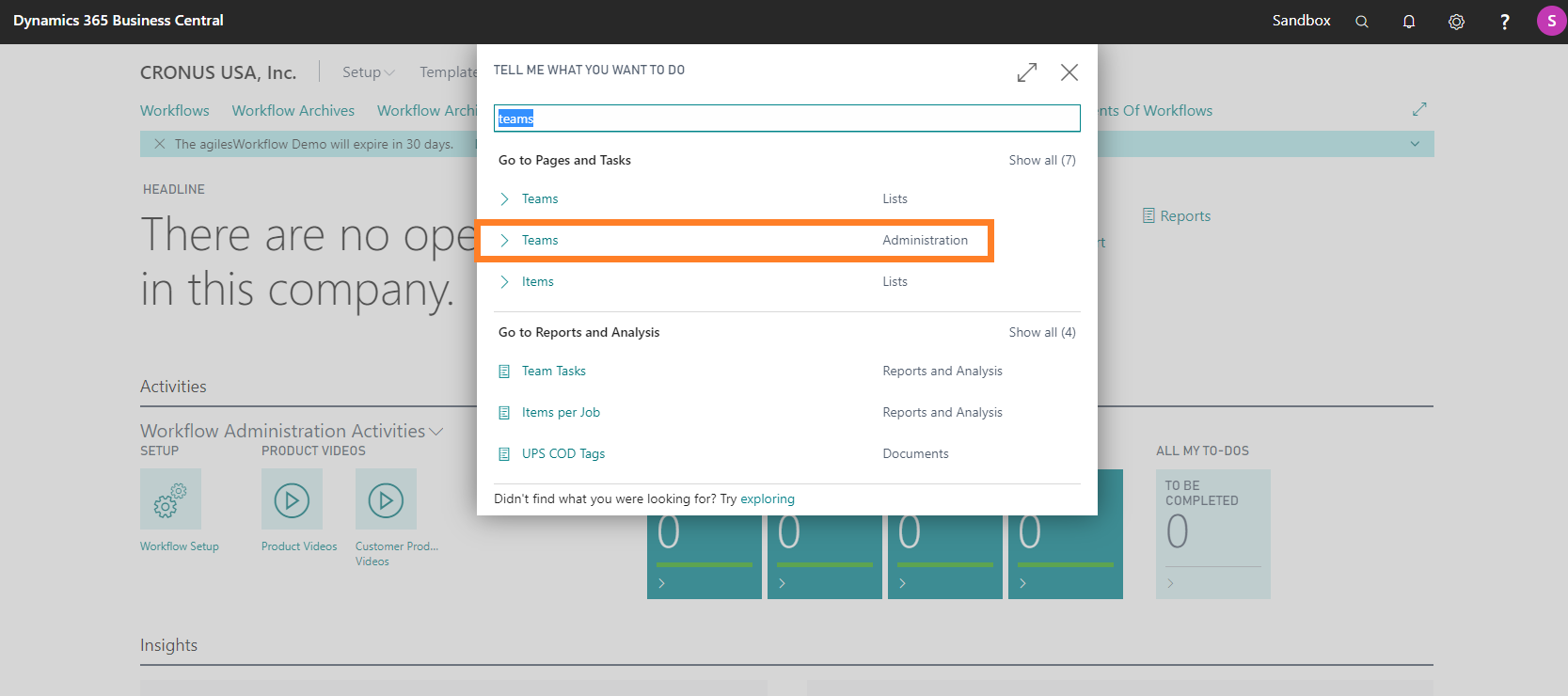Show all 7 pages and tasks results

point(1041,161)
